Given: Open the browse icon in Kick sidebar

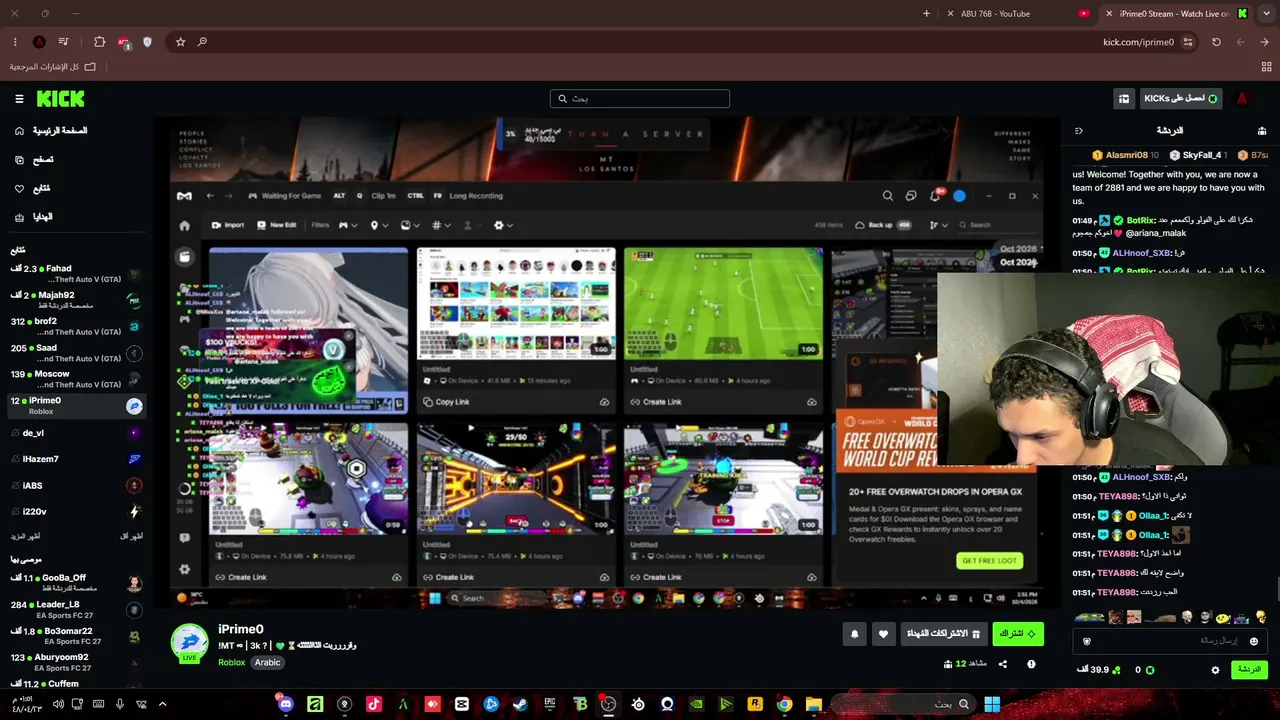Looking at the screenshot, I should [19, 160].
